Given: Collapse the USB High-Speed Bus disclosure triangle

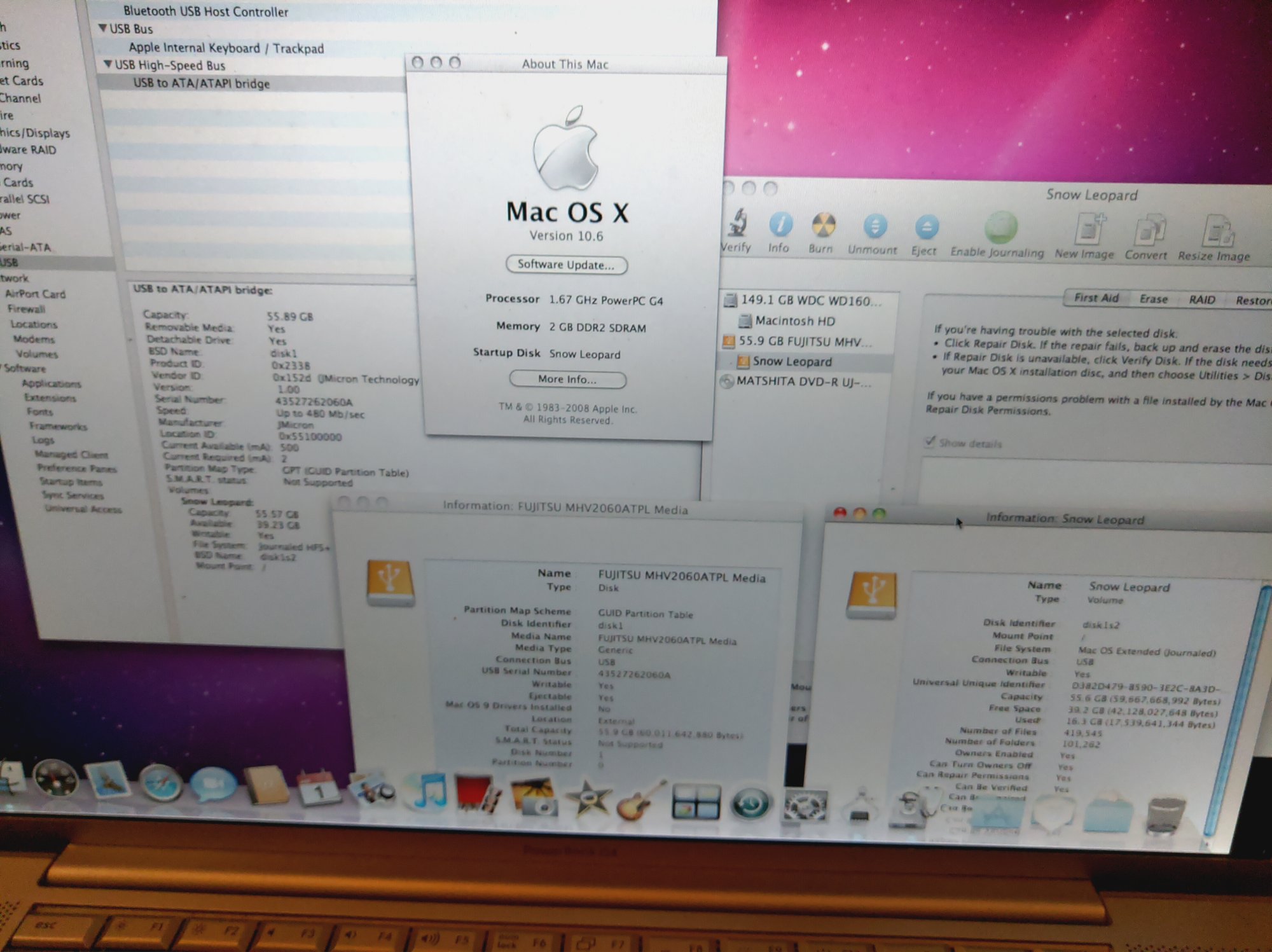Looking at the screenshot, I should 107,65.
